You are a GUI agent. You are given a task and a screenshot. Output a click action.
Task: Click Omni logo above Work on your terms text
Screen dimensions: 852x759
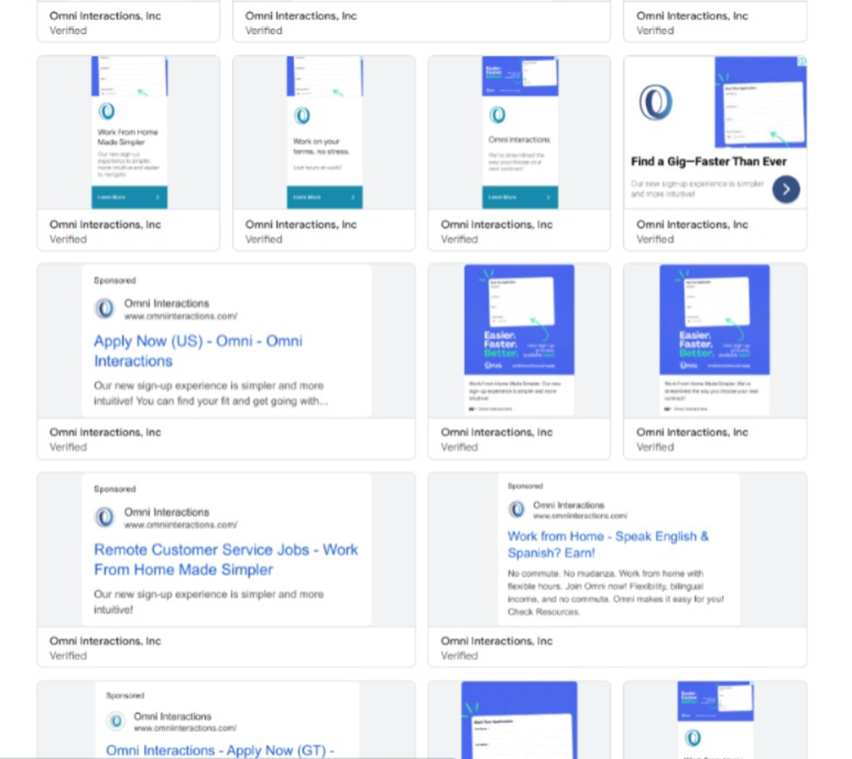tap(302, 112)
